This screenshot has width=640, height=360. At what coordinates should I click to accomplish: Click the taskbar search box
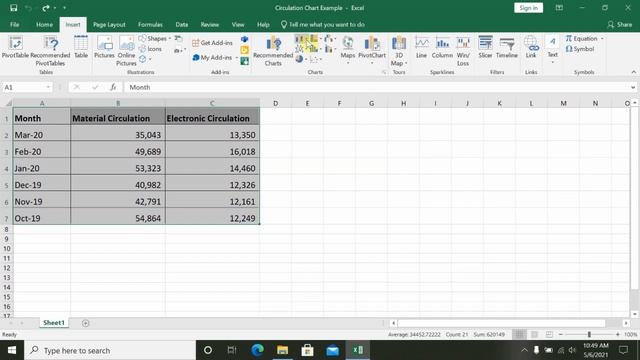110,350
